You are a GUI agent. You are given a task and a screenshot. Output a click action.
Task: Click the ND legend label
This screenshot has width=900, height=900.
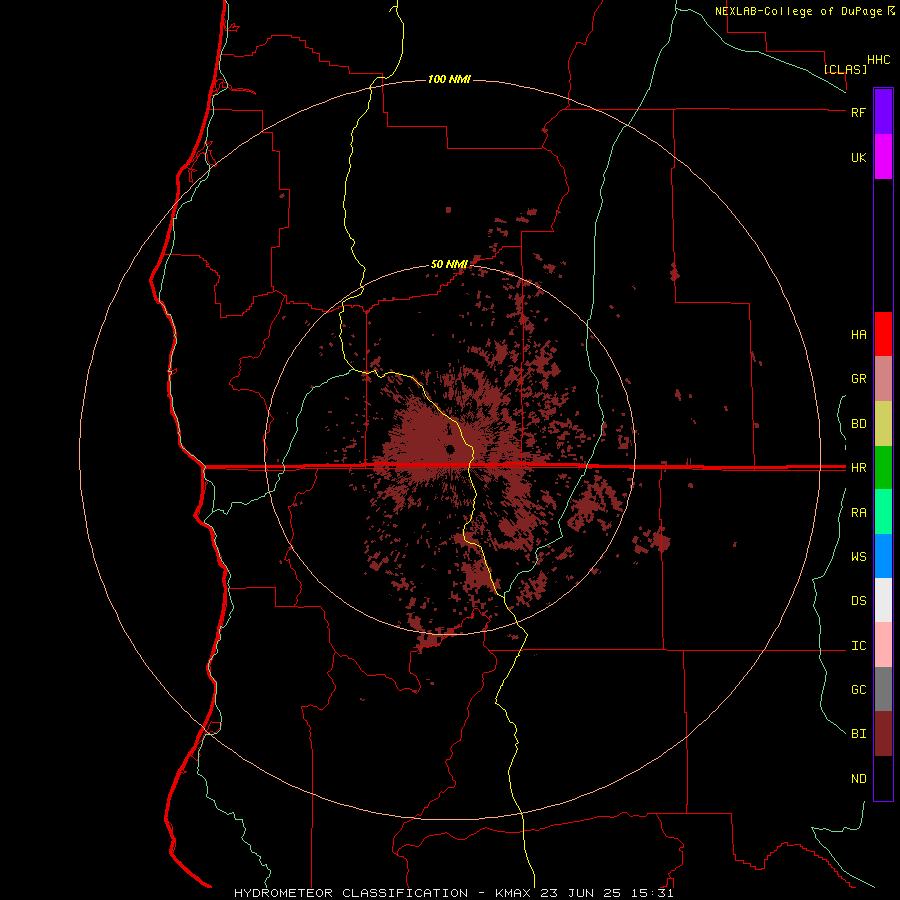pyautogui.click(x=858, y=779)
